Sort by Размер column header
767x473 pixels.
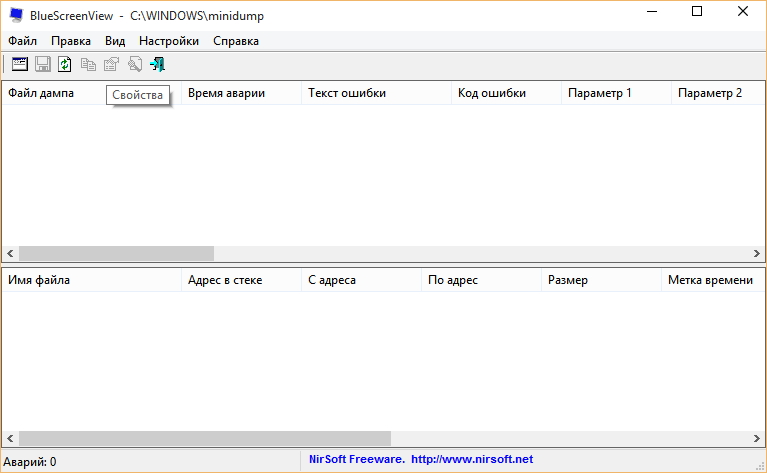601,280
